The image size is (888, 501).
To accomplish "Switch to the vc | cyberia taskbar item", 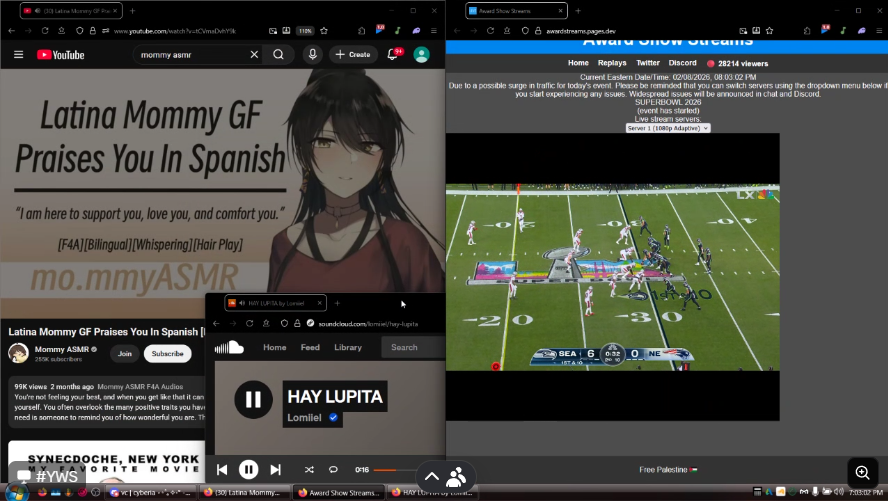I will (151, 493).
